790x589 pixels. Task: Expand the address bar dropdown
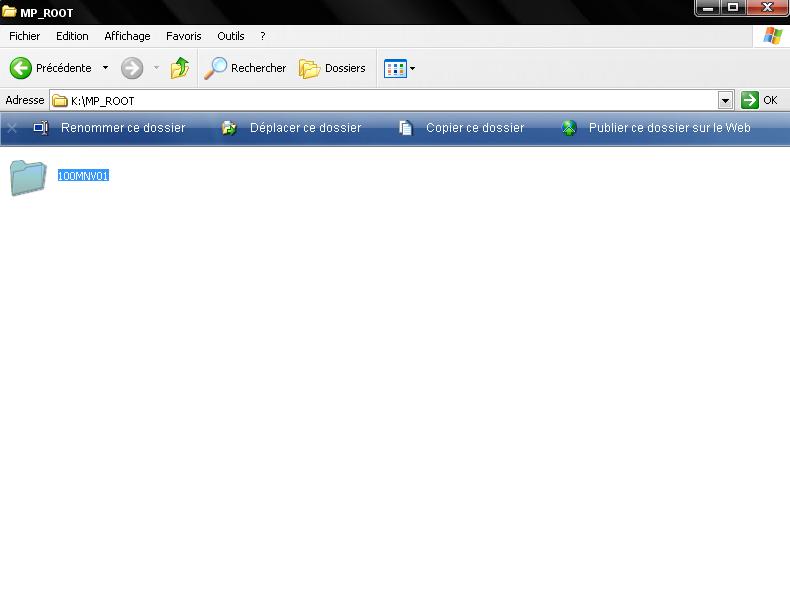click(x=726, y=101)
